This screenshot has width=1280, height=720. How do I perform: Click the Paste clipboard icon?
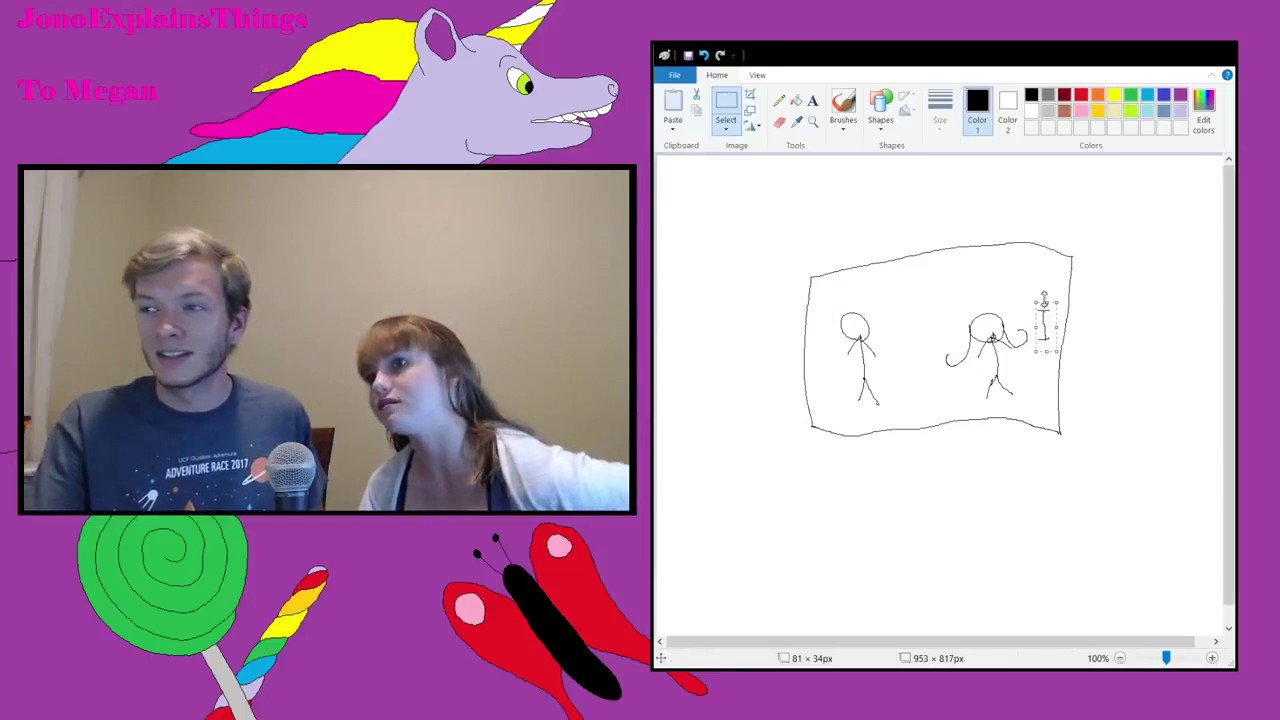click(673, 101)
